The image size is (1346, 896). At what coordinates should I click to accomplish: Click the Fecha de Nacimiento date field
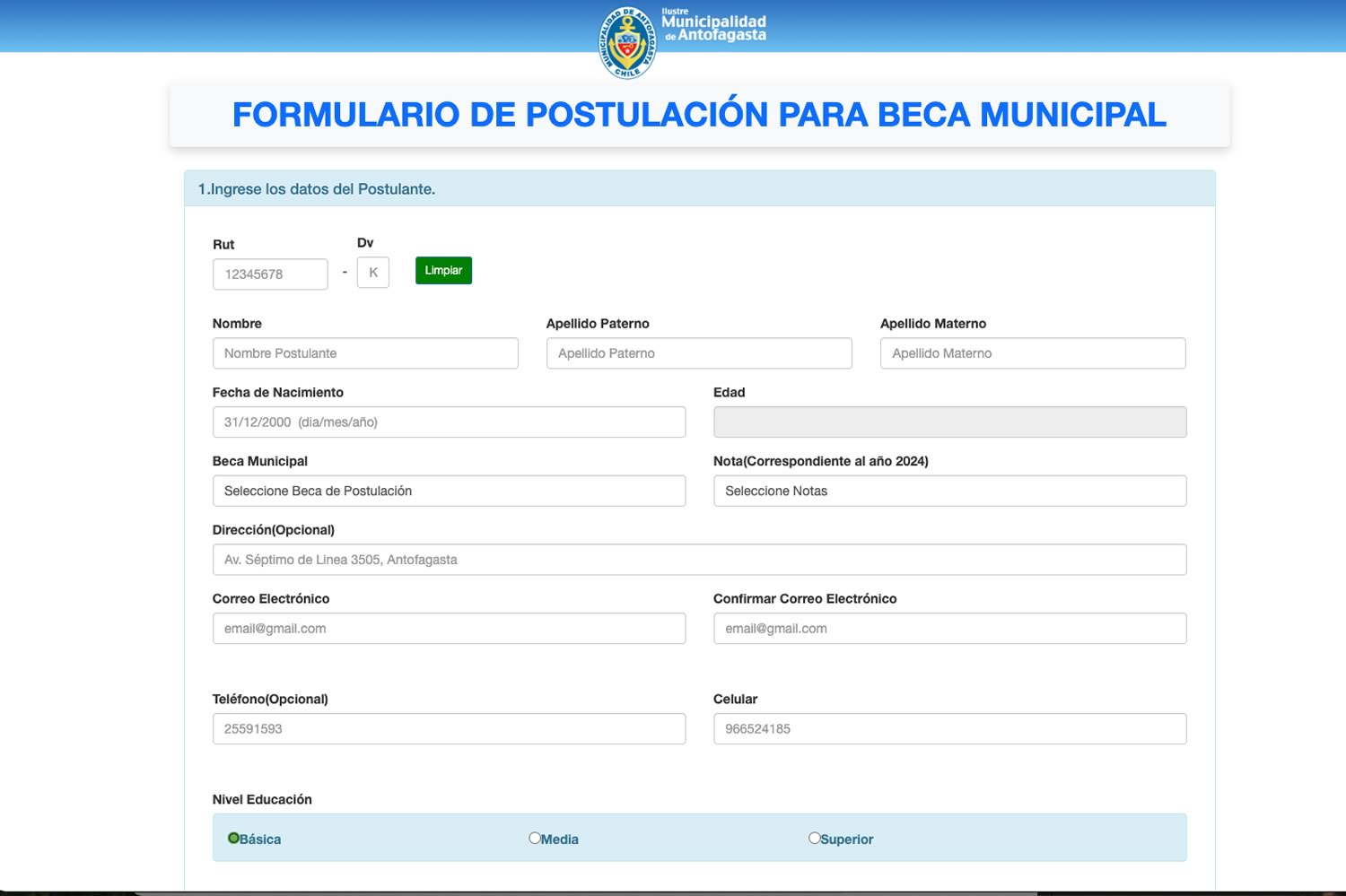point(449,422)
